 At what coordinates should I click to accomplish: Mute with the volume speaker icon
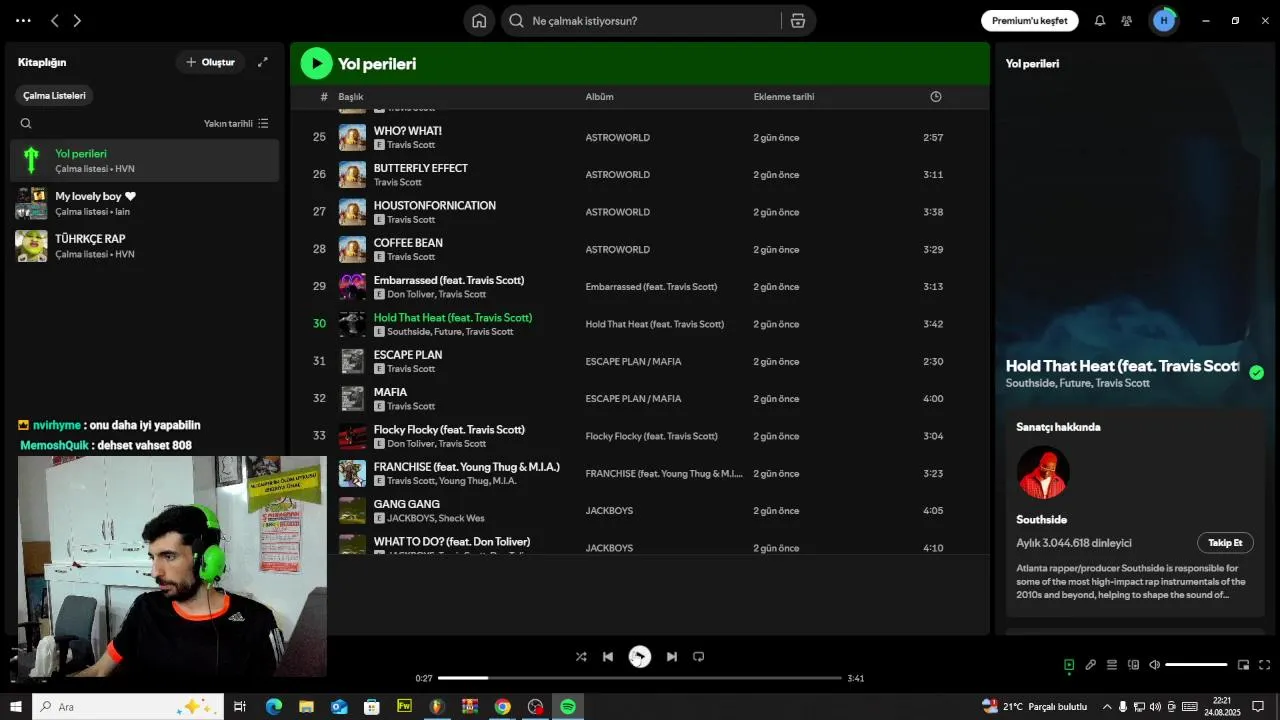(x=1155, y=665)
